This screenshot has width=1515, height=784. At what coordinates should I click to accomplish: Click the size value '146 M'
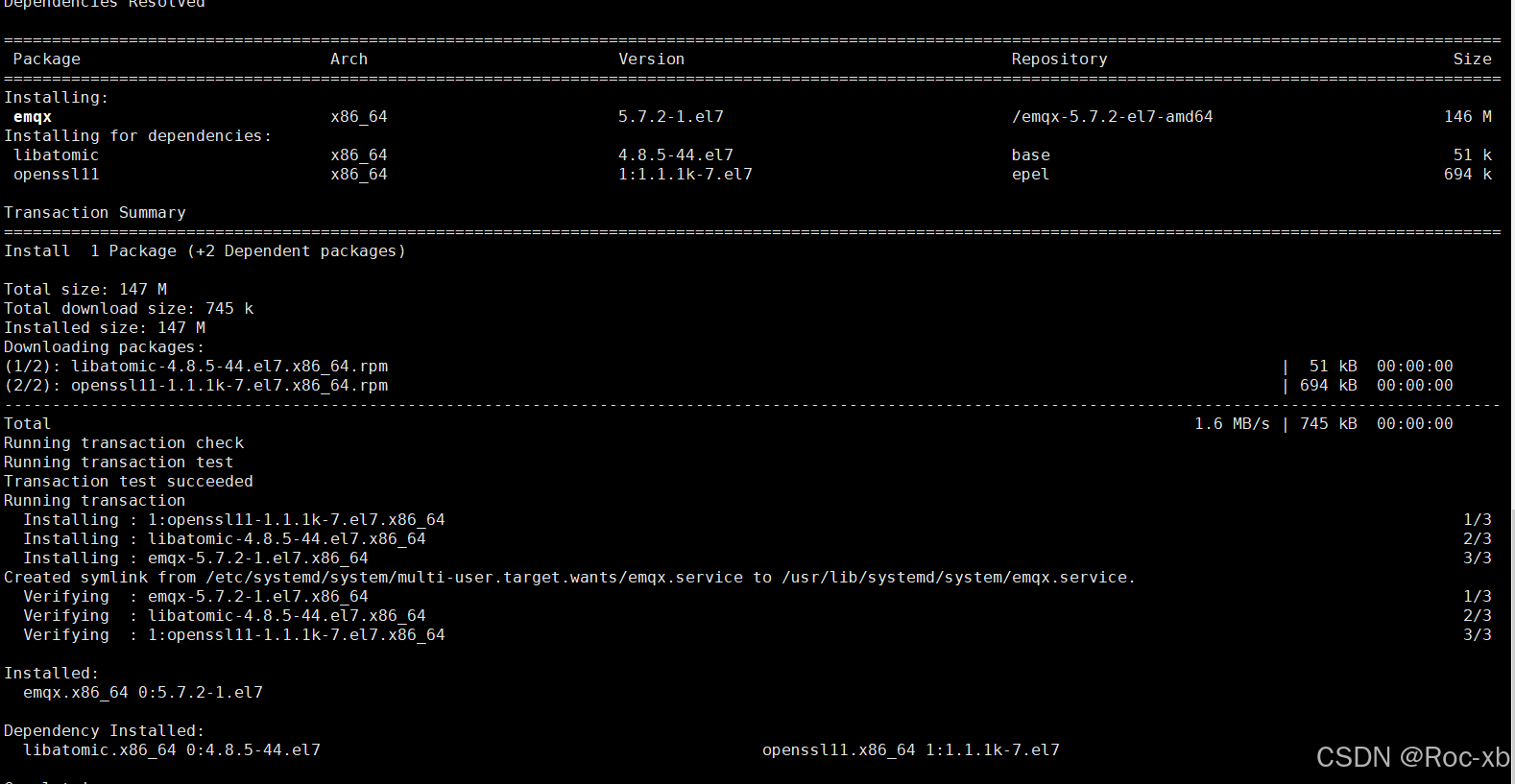click(1468, 117)
